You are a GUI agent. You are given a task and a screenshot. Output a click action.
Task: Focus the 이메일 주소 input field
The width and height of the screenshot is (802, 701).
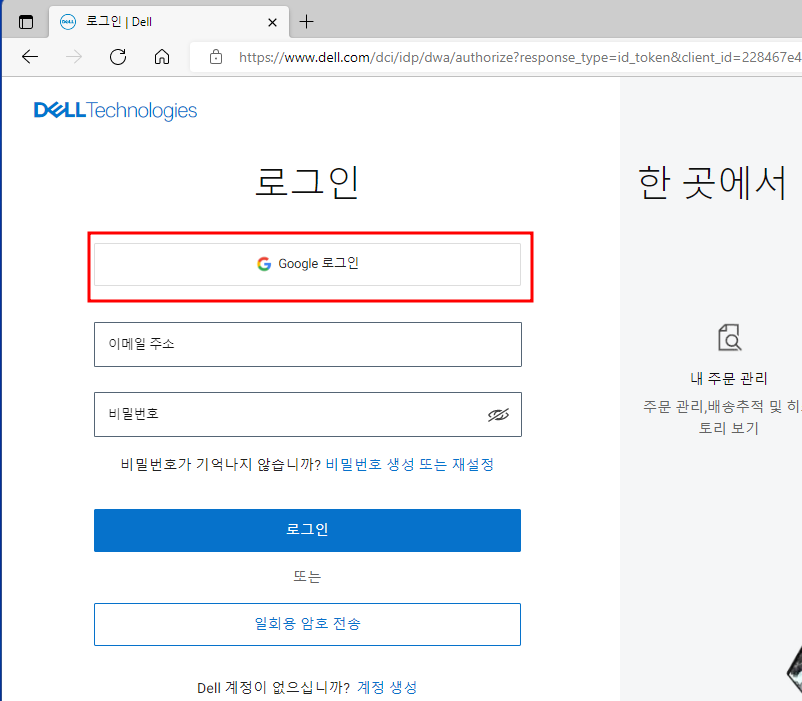point(308,344)
